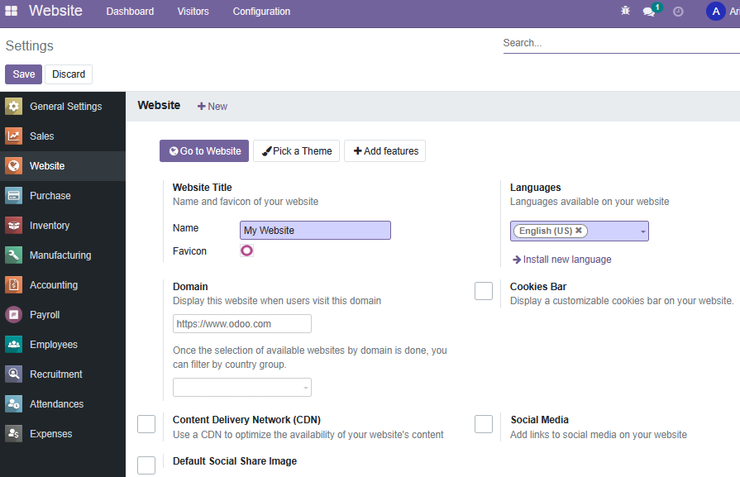This screenshot has width=740, height=477.
Task: Click the Attendances sidebar icon
Action: [14, 403]
